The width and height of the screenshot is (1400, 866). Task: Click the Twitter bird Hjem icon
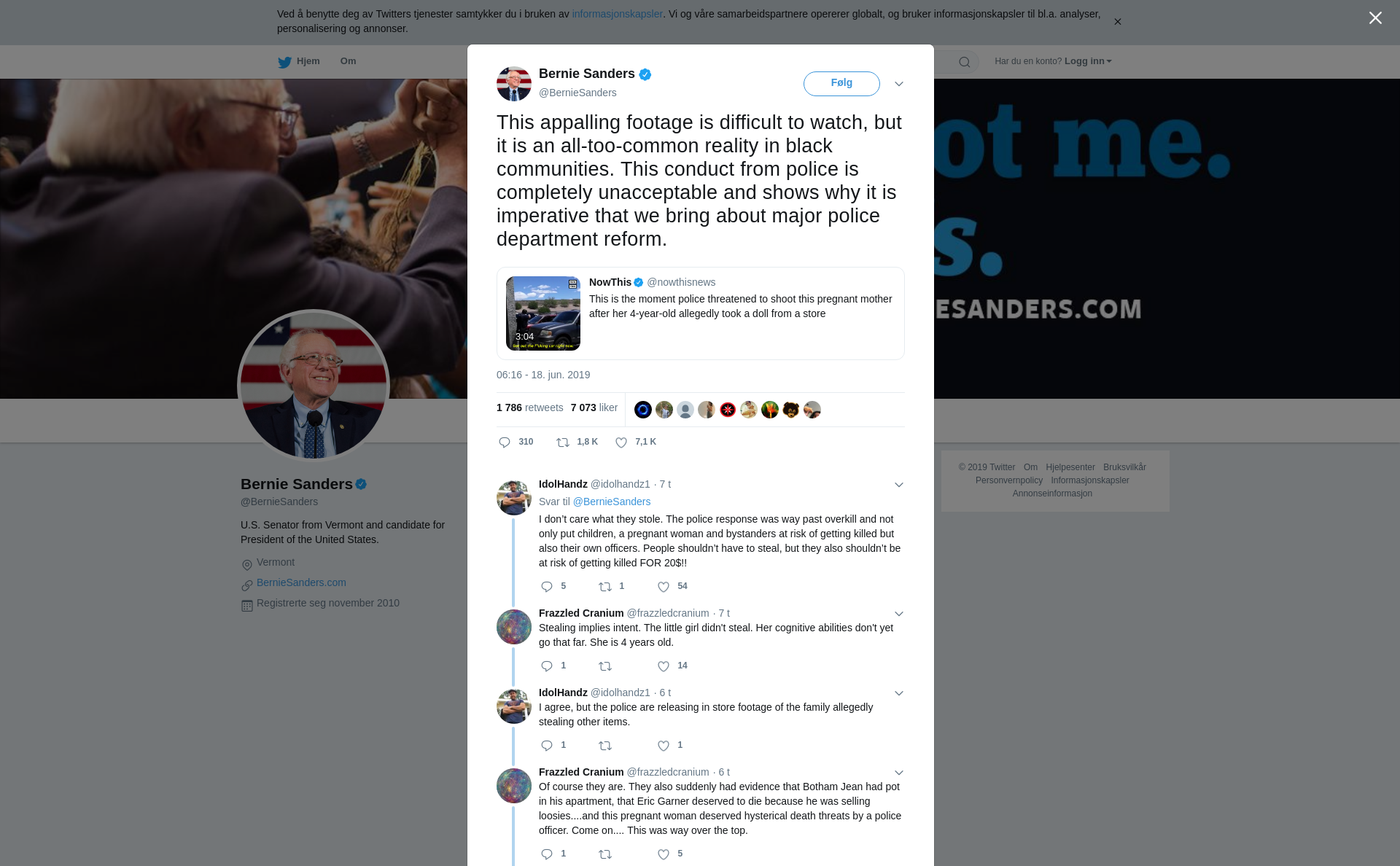coord(284,62)
